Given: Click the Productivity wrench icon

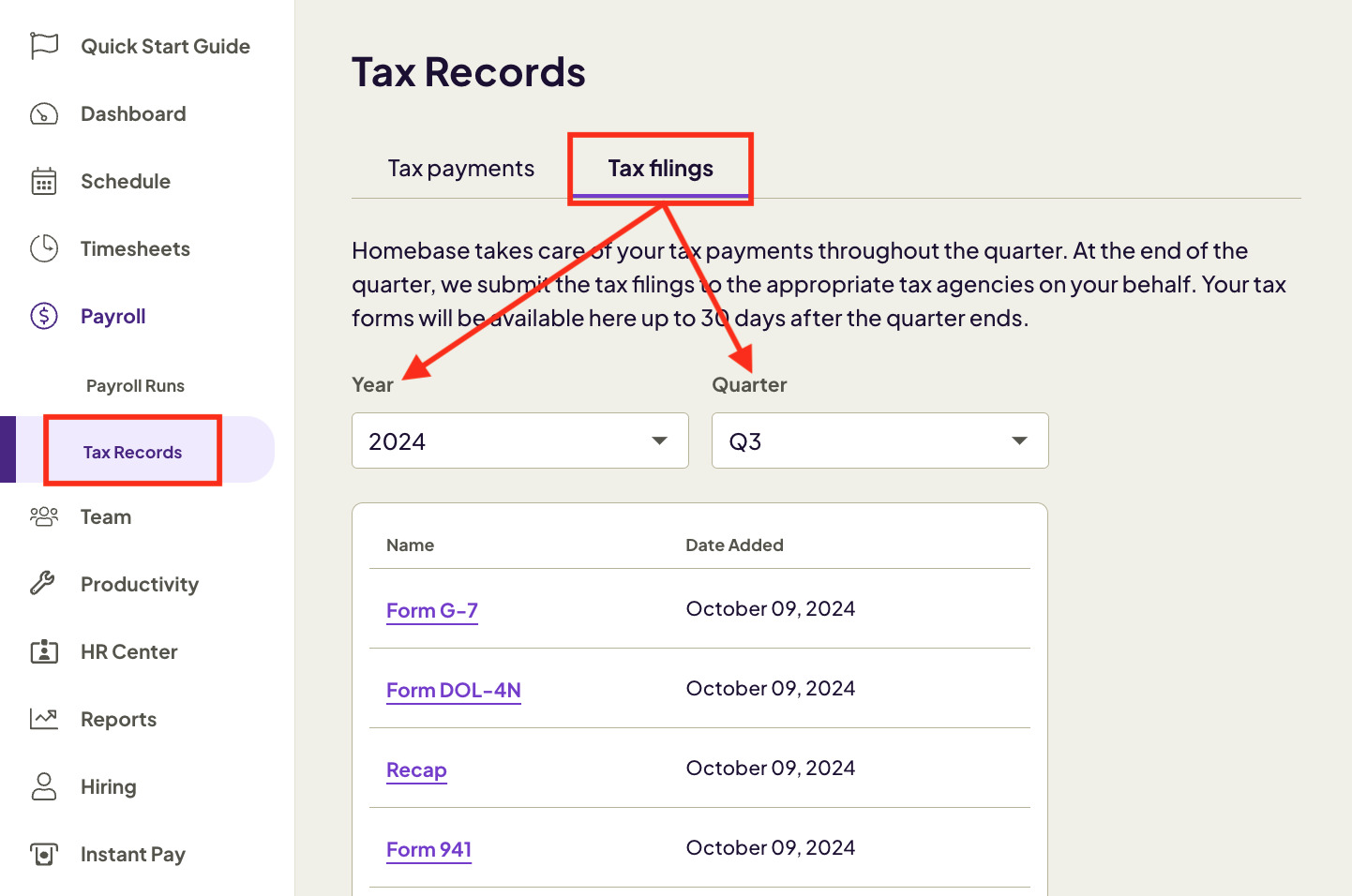Looking at the screenshot, I should pos(43,584).
